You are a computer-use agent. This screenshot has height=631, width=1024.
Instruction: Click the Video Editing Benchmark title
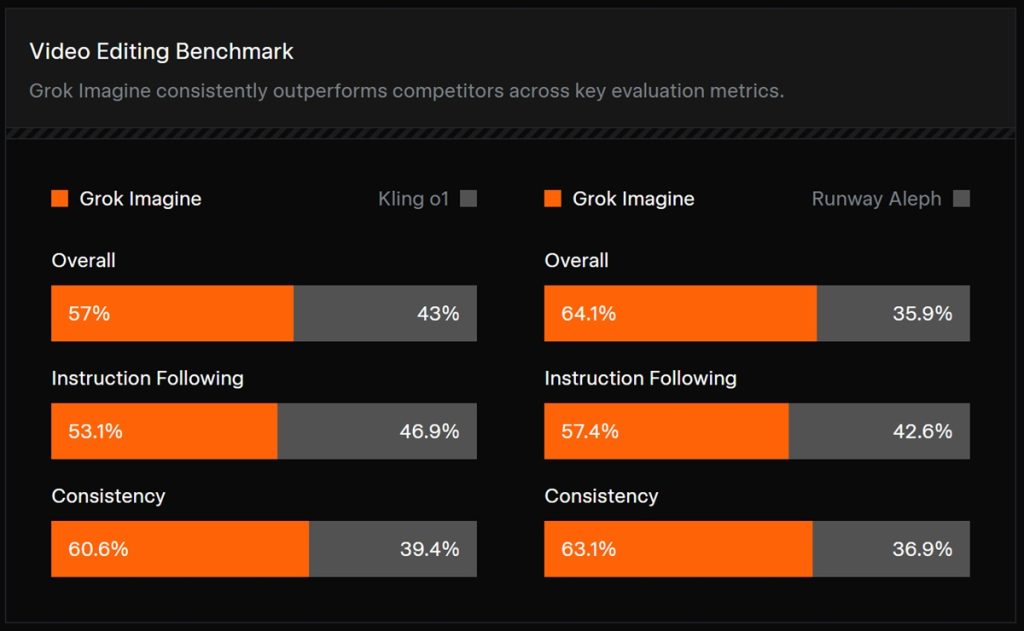[x=161, y=51]
